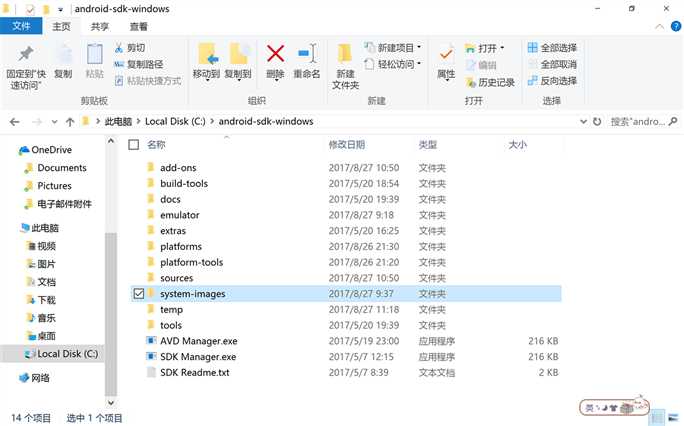Image resolution: width=684 pixels, height=426 pixels.
Task: Click the Paste ribbon icon
Action: click(95, 54)
